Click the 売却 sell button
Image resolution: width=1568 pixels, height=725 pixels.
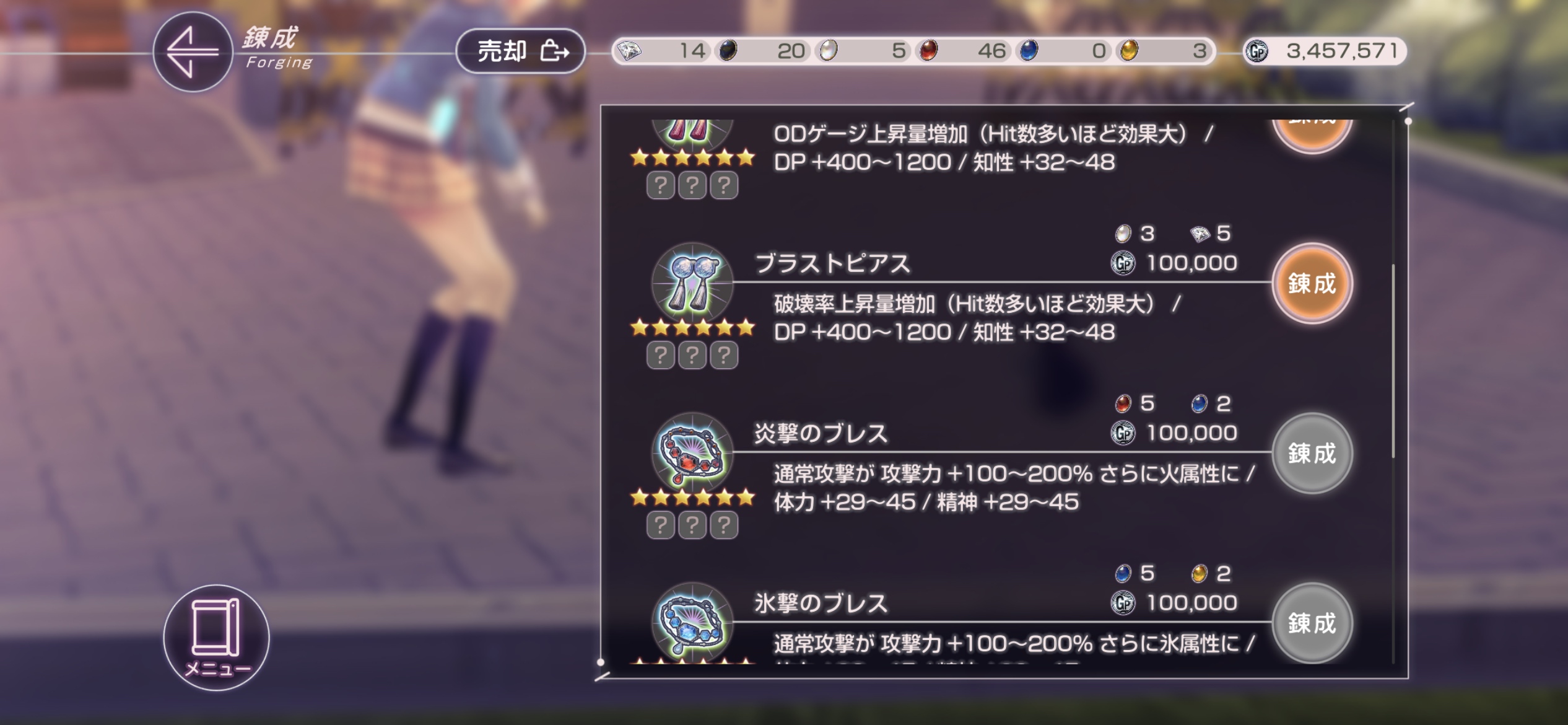(521, 51)
